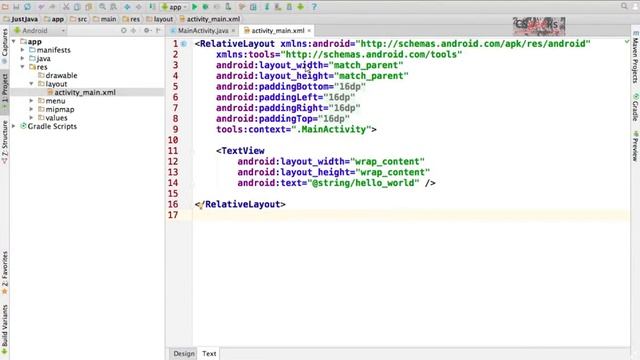Image resolution: width=640 pixels, height=360 pixels.
Task: Select the activity_main.xml editor tab
Action: 278,31
